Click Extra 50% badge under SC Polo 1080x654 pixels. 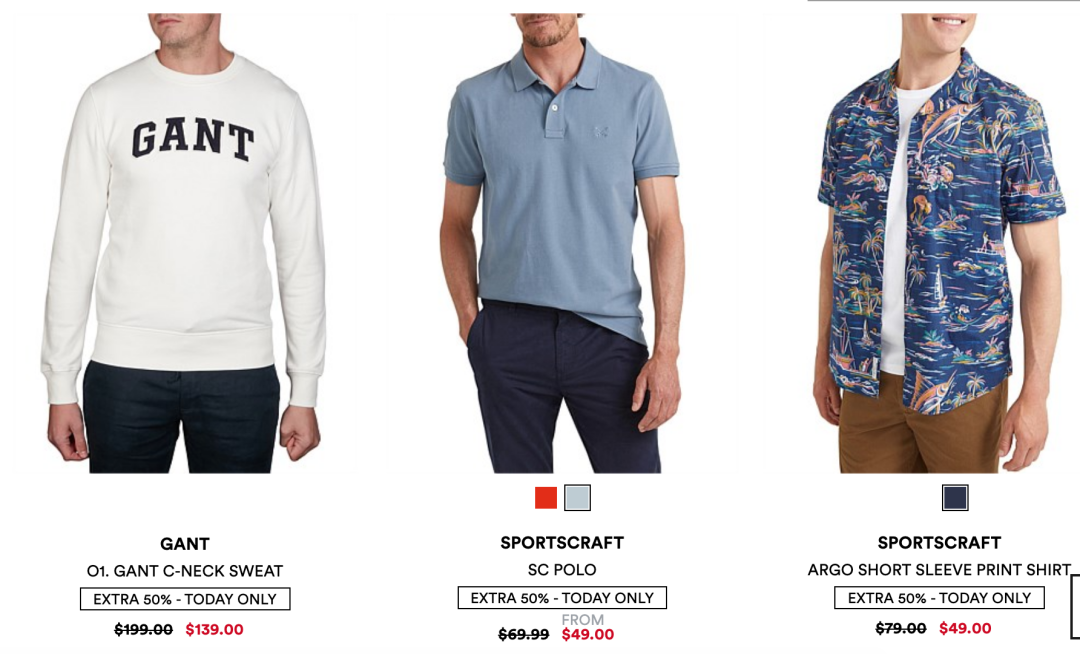pos(562,598)
